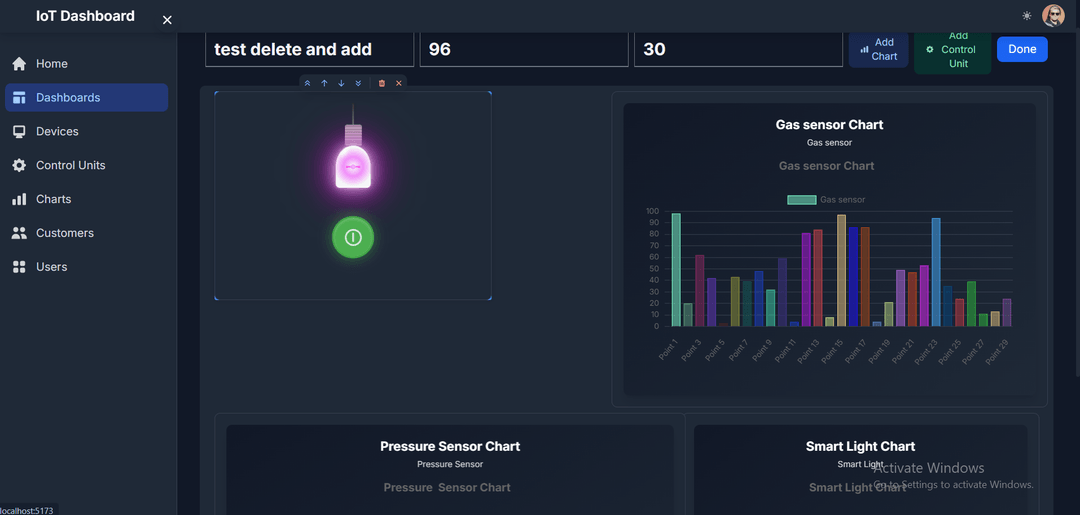Click the Add Control Unit button
Image resolution: width=1080 pixels, height=515 pixels.
(x=952, y=49)
